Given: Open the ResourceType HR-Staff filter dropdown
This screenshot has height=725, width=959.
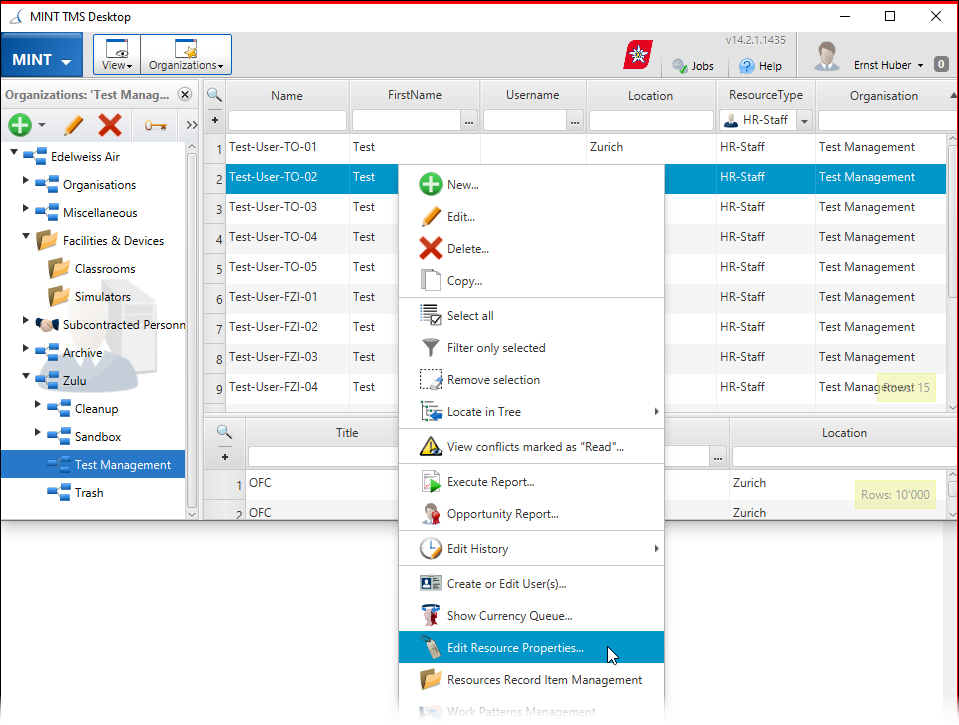Looking at the screenshot, I should [x=804, y=121].
